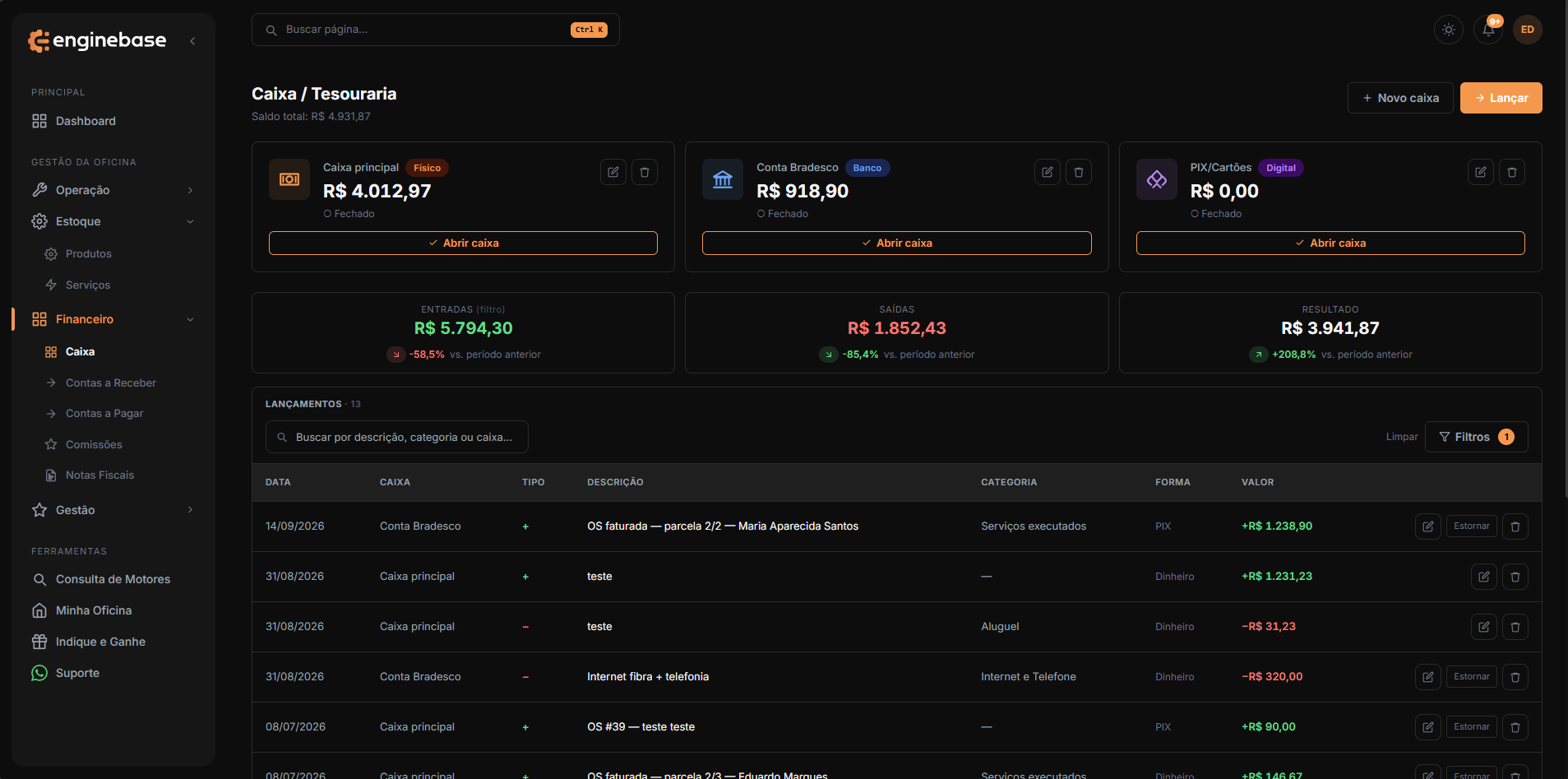
Task: Collapse the sidebar with the arrow
Action: (192, 41)
